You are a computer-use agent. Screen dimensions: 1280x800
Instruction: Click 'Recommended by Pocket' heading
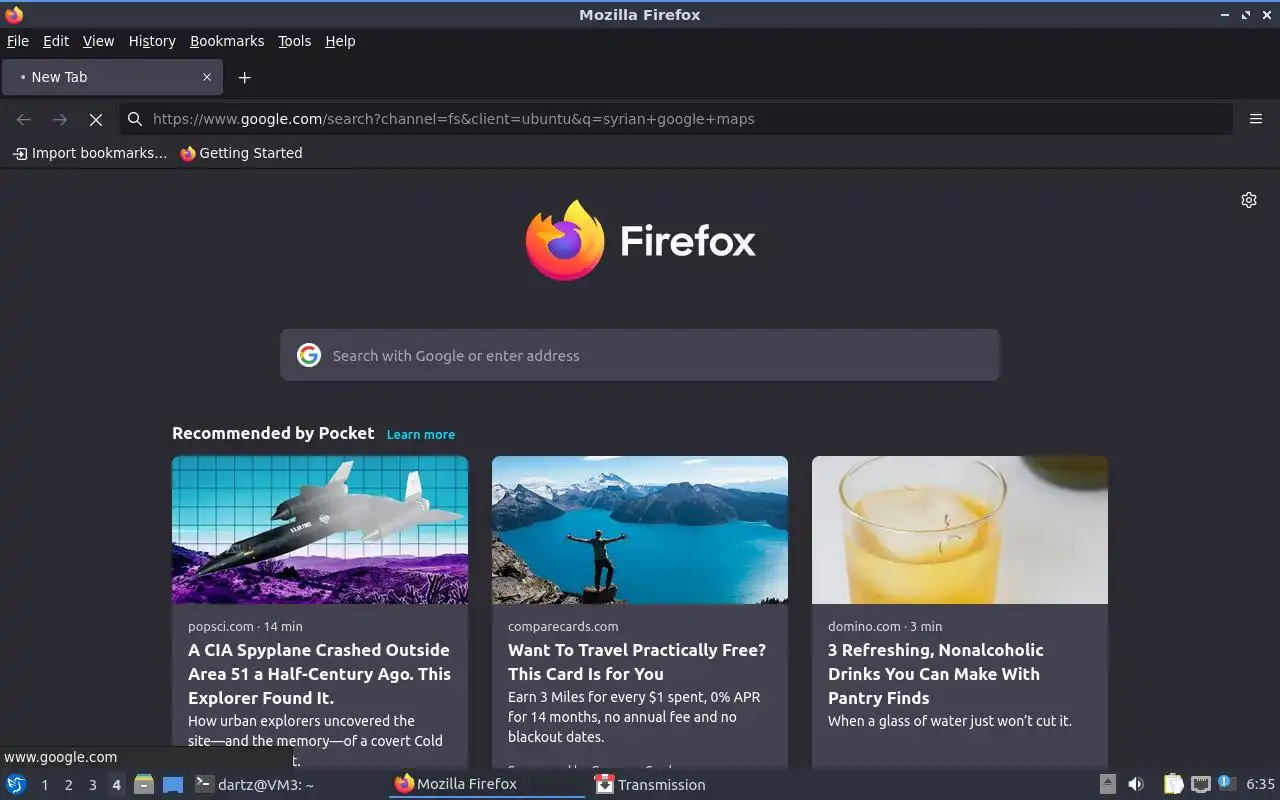(x=273, y=433)
